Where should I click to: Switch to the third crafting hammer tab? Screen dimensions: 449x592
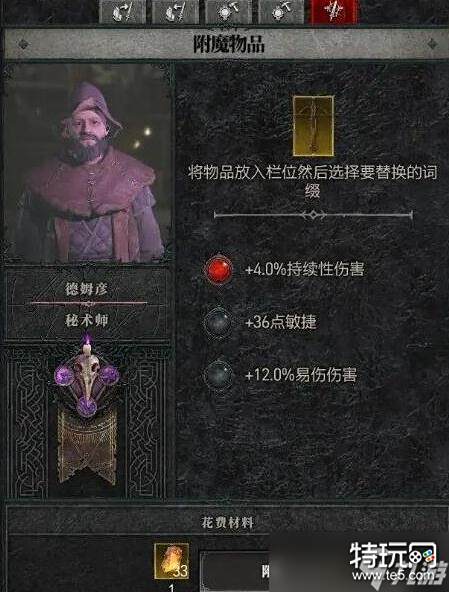point(228,12)
